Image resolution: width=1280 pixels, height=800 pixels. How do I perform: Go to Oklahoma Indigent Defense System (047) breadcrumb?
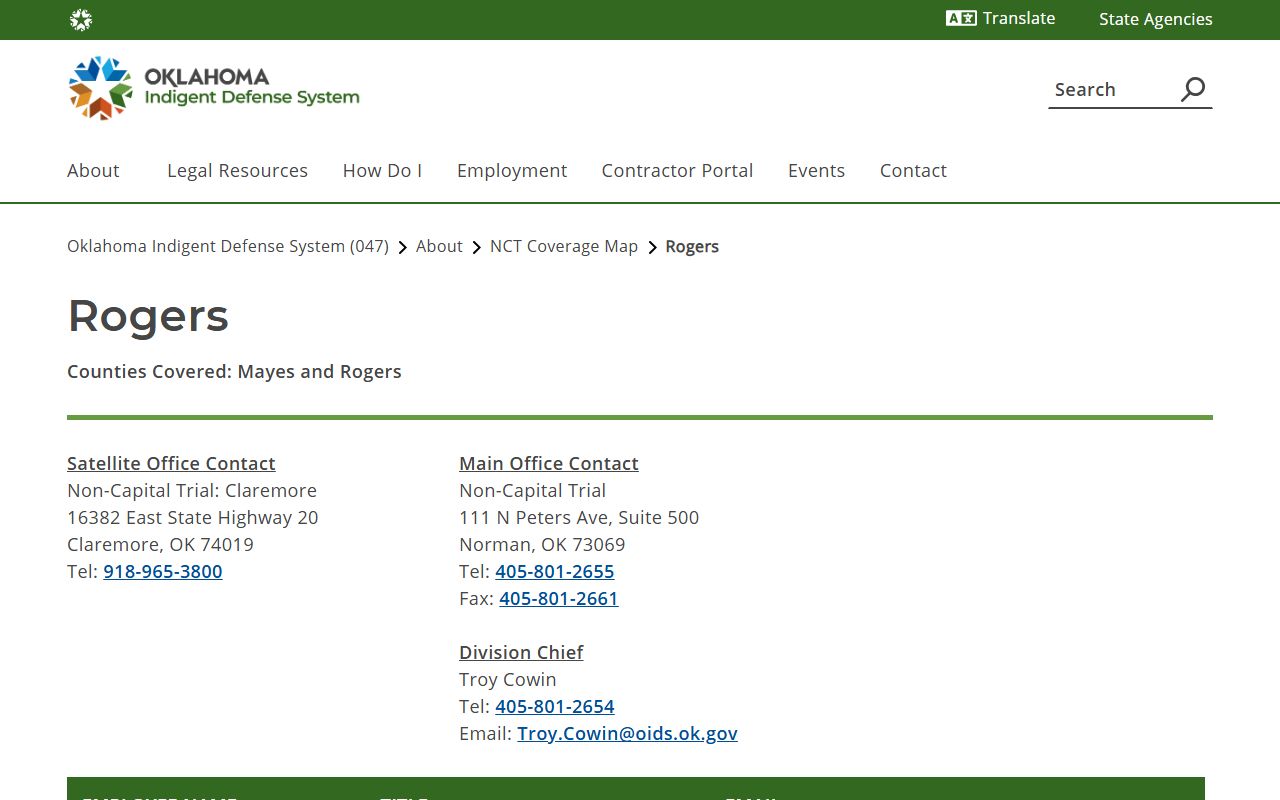228,246
